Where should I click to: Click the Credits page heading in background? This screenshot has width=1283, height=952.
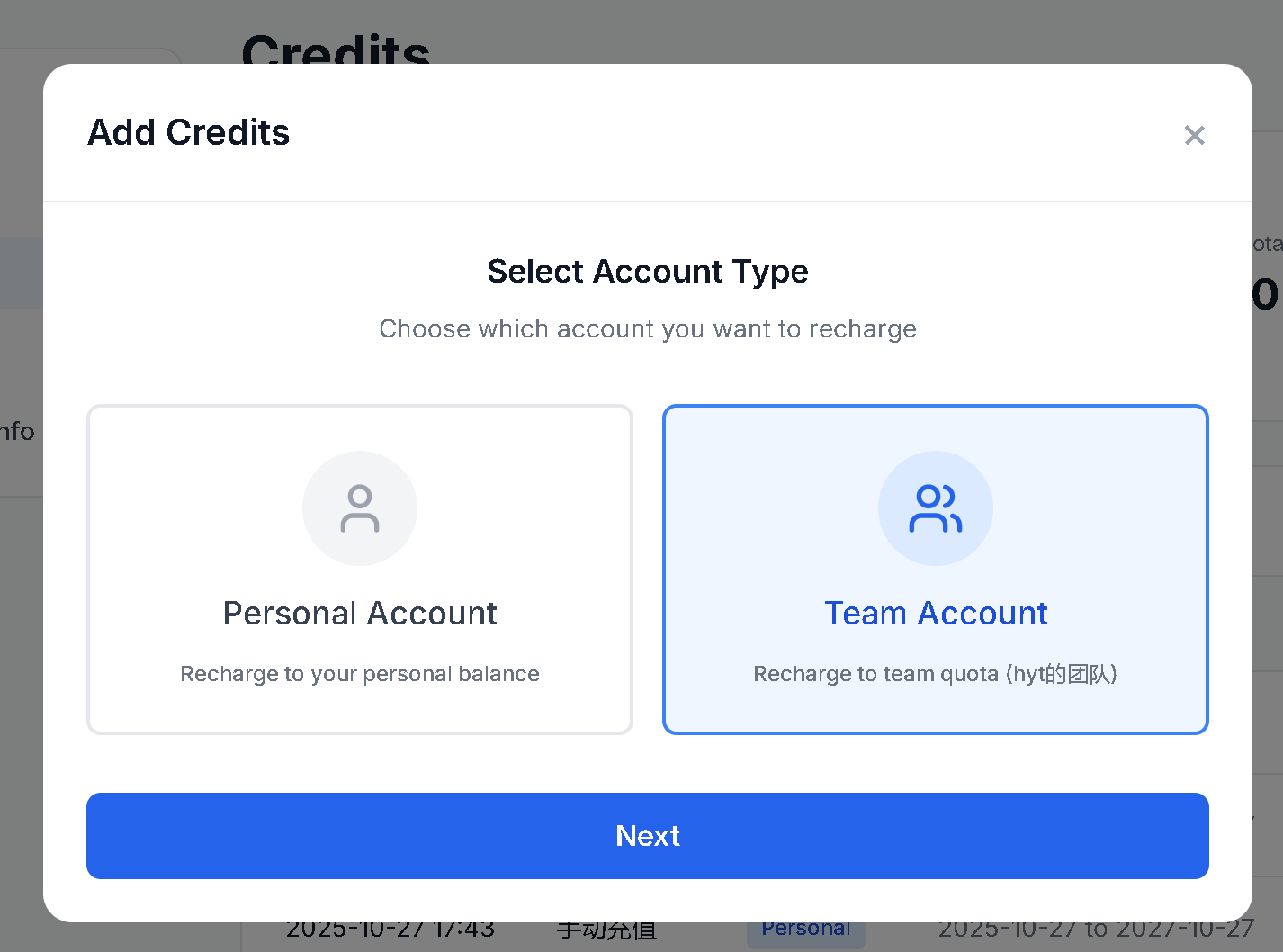336,48
